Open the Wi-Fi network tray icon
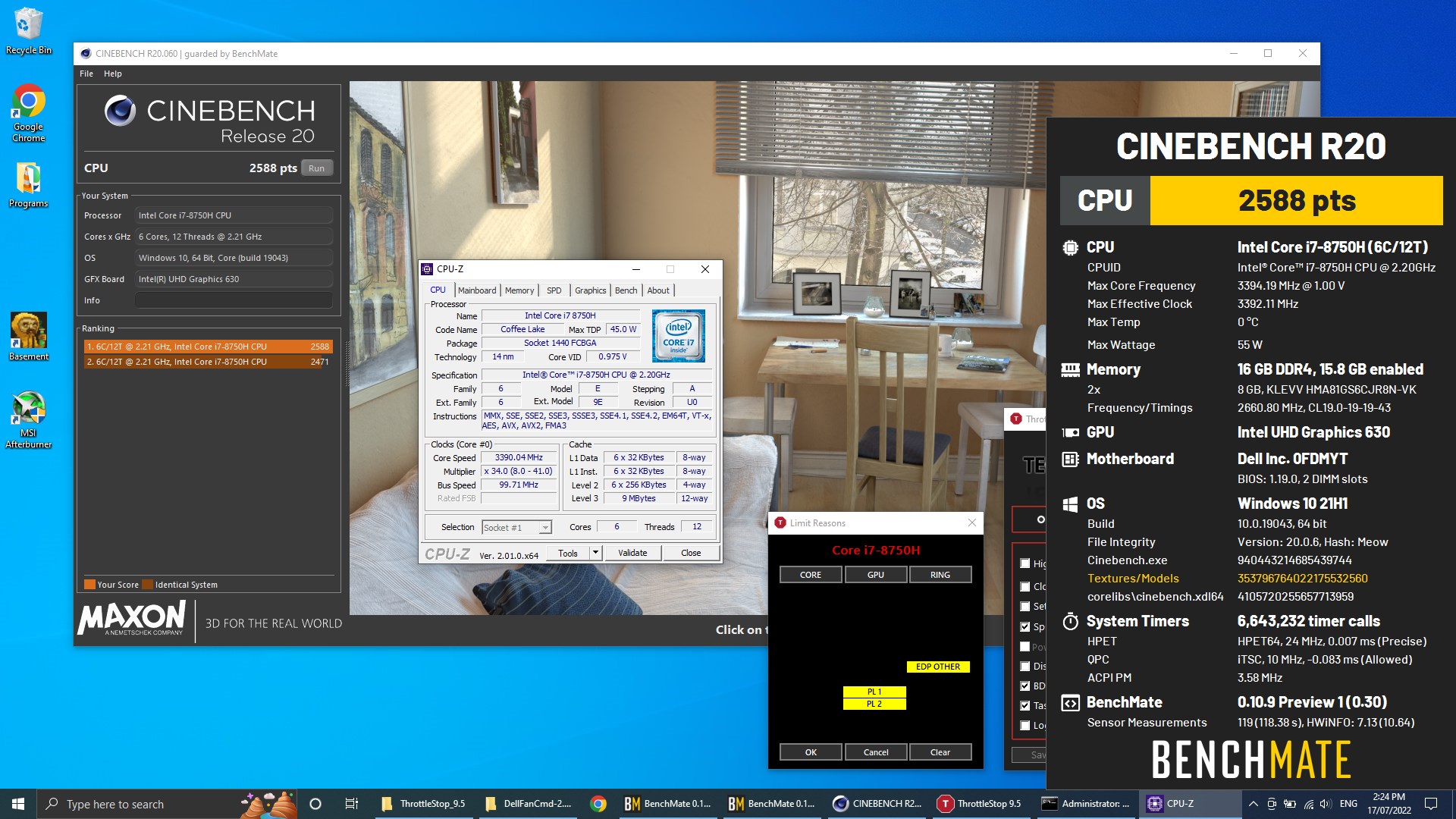This screenshot has height=819, width=1456. click(1308, 804)
